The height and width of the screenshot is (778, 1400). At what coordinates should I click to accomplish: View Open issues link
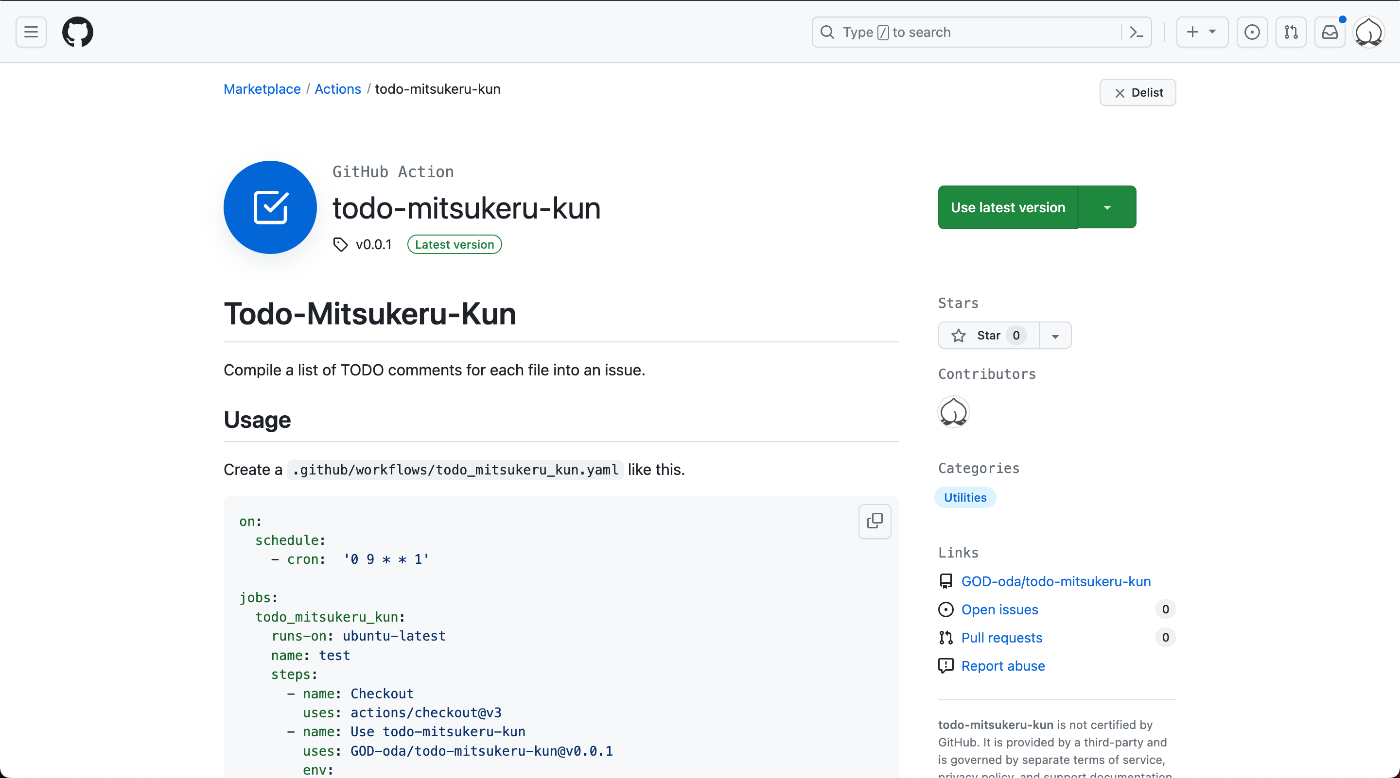[x=1000, y=609]
